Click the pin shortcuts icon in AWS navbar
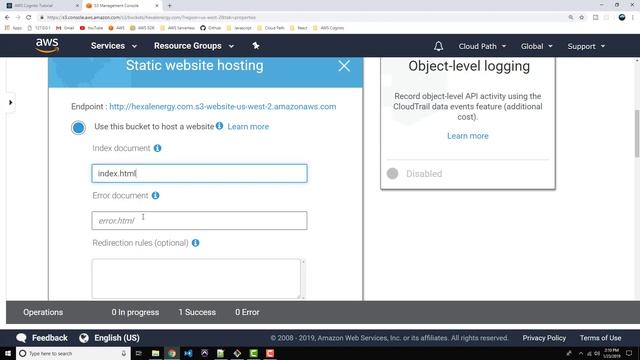Screen dimensions: 640x360 pos(256,46)
